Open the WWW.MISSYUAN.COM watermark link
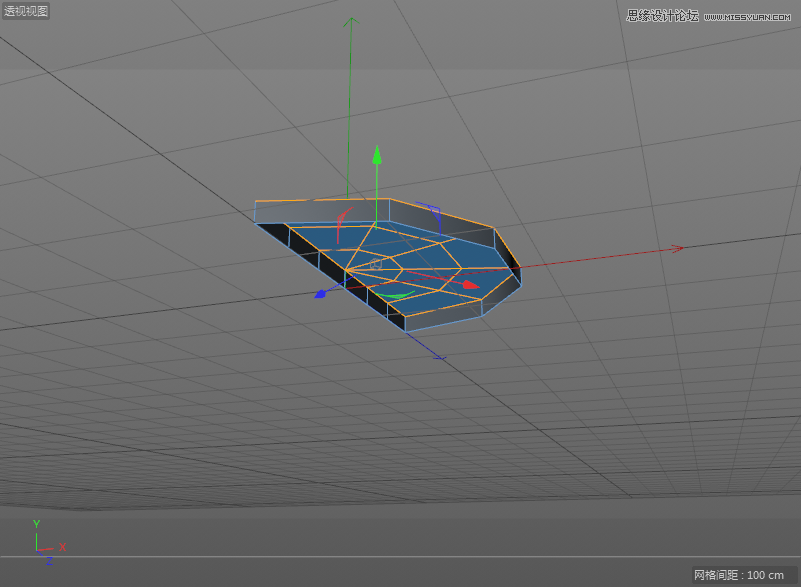The height and width of the screenshot is (587, 801). [745, 16]
